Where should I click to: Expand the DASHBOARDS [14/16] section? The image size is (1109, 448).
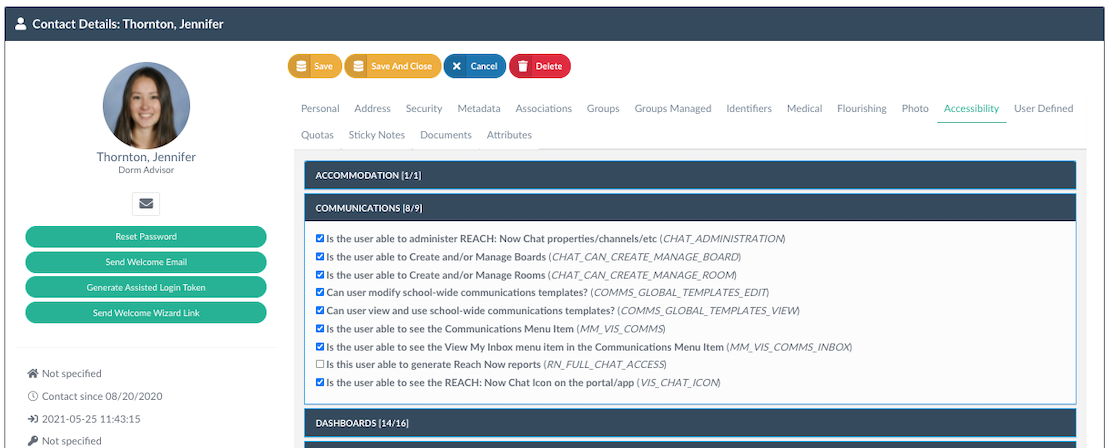pos(690,423)
